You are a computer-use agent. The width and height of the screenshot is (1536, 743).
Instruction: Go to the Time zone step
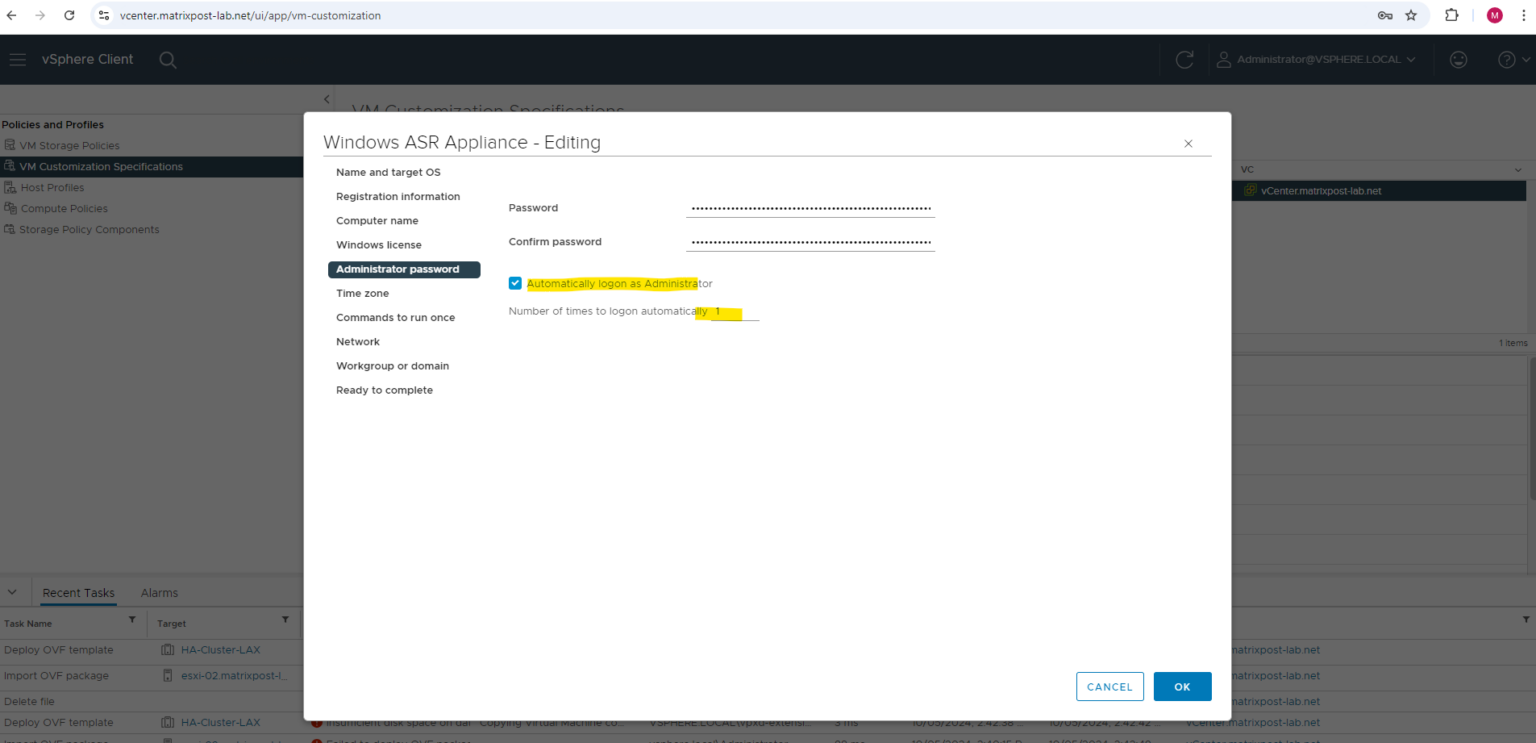(x=362, y=293)
